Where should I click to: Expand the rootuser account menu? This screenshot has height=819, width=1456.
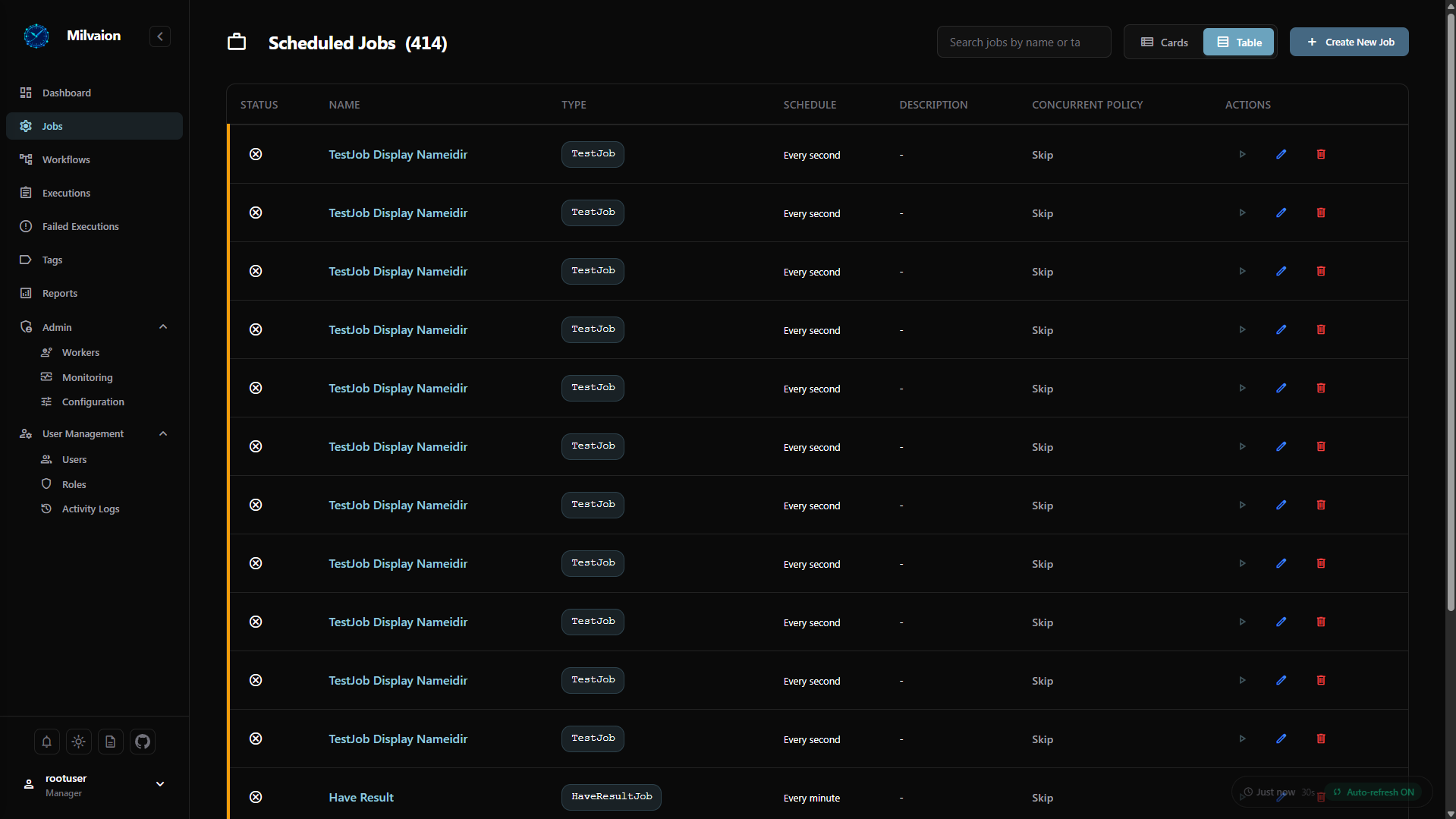point(160,784)
